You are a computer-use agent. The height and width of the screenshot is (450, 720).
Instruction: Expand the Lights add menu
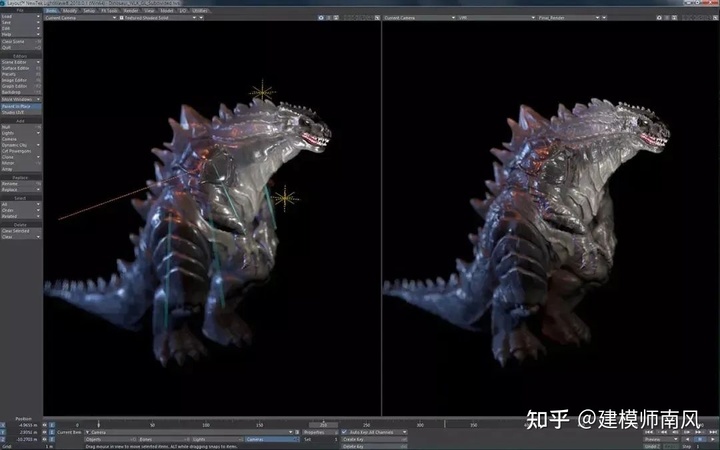(21, 133)
